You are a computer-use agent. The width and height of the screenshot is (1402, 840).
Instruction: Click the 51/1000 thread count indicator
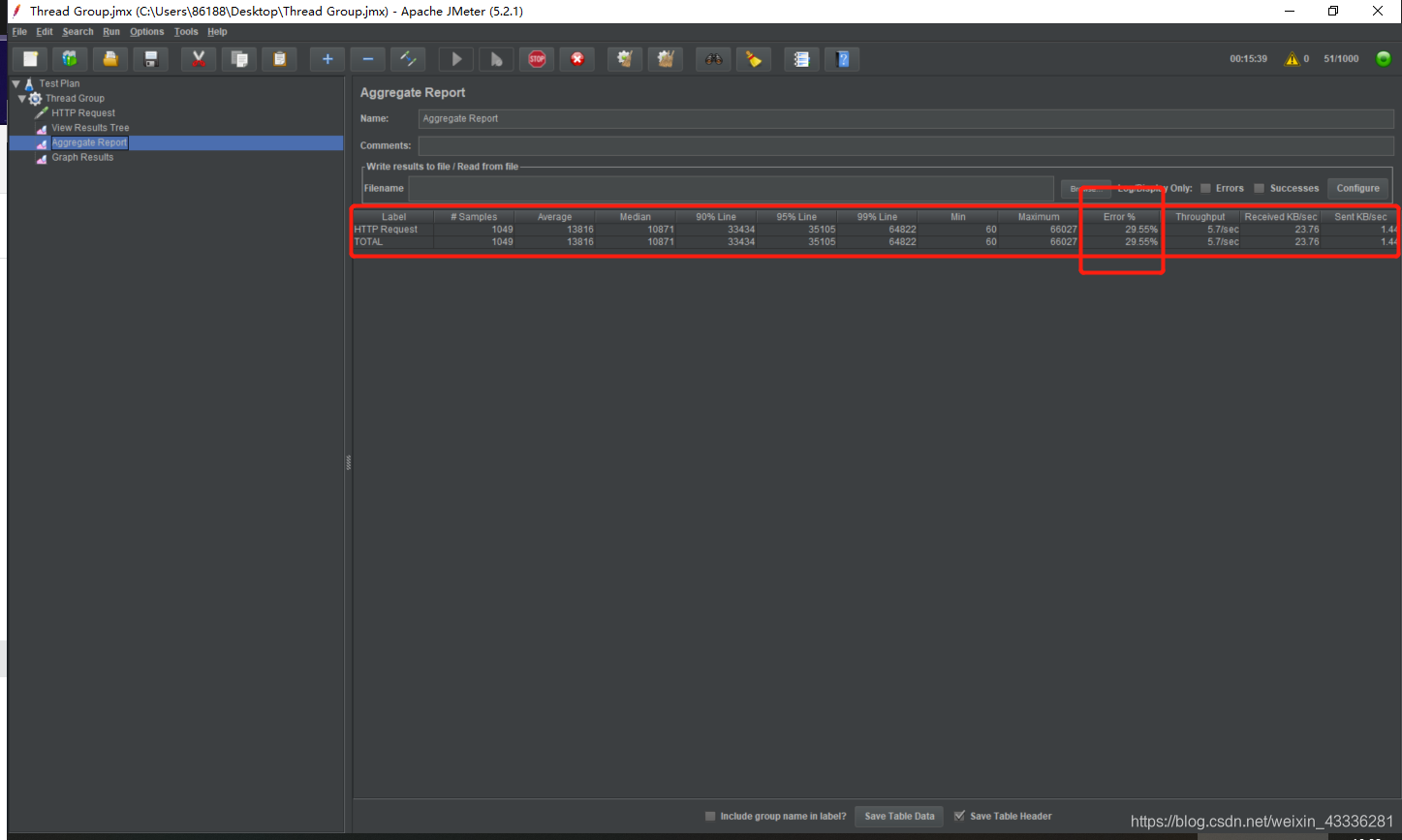point(1341,59)
